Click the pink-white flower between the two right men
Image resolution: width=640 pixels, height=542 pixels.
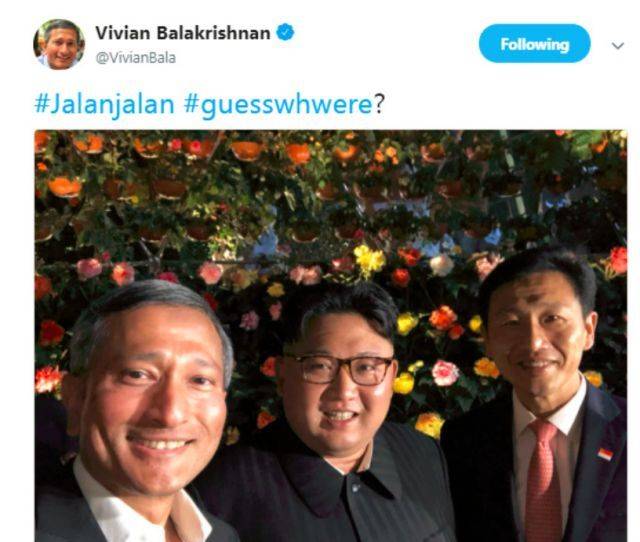tap(445, 373)
